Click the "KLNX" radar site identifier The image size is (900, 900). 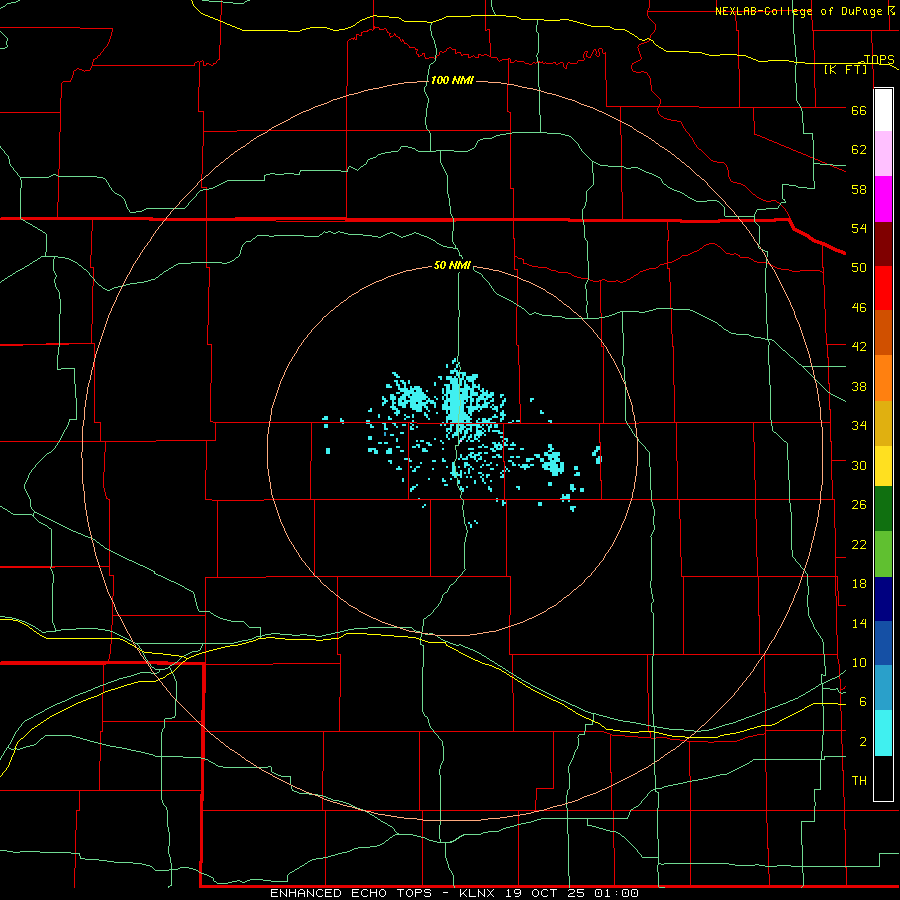[479, 893]
